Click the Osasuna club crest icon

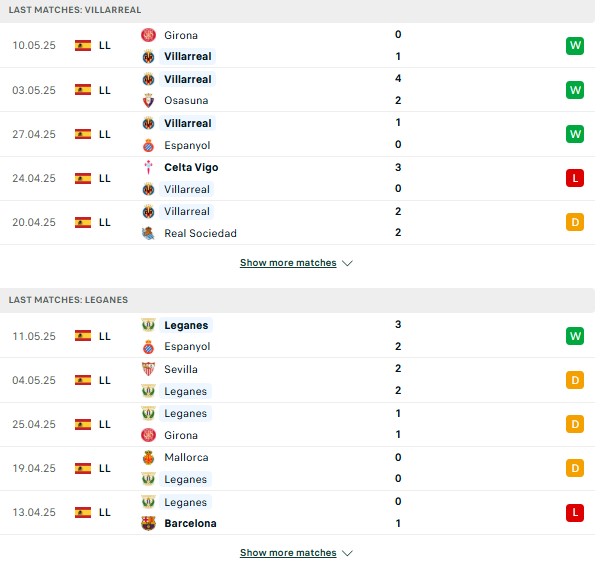[148, 101]
